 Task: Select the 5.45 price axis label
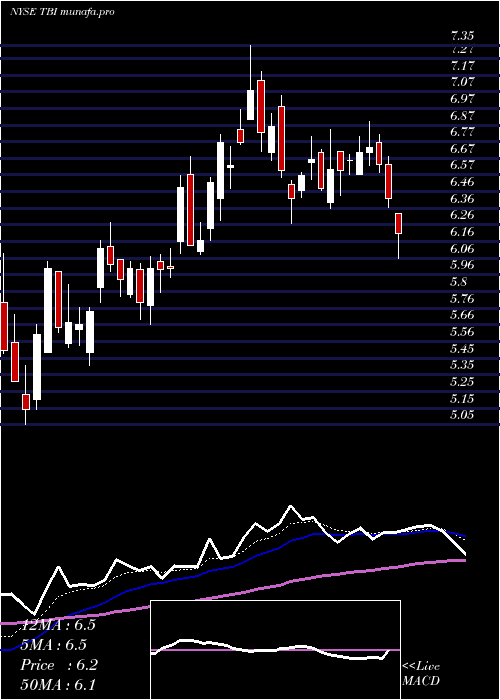pyautogui.click(x=462, y=349)
